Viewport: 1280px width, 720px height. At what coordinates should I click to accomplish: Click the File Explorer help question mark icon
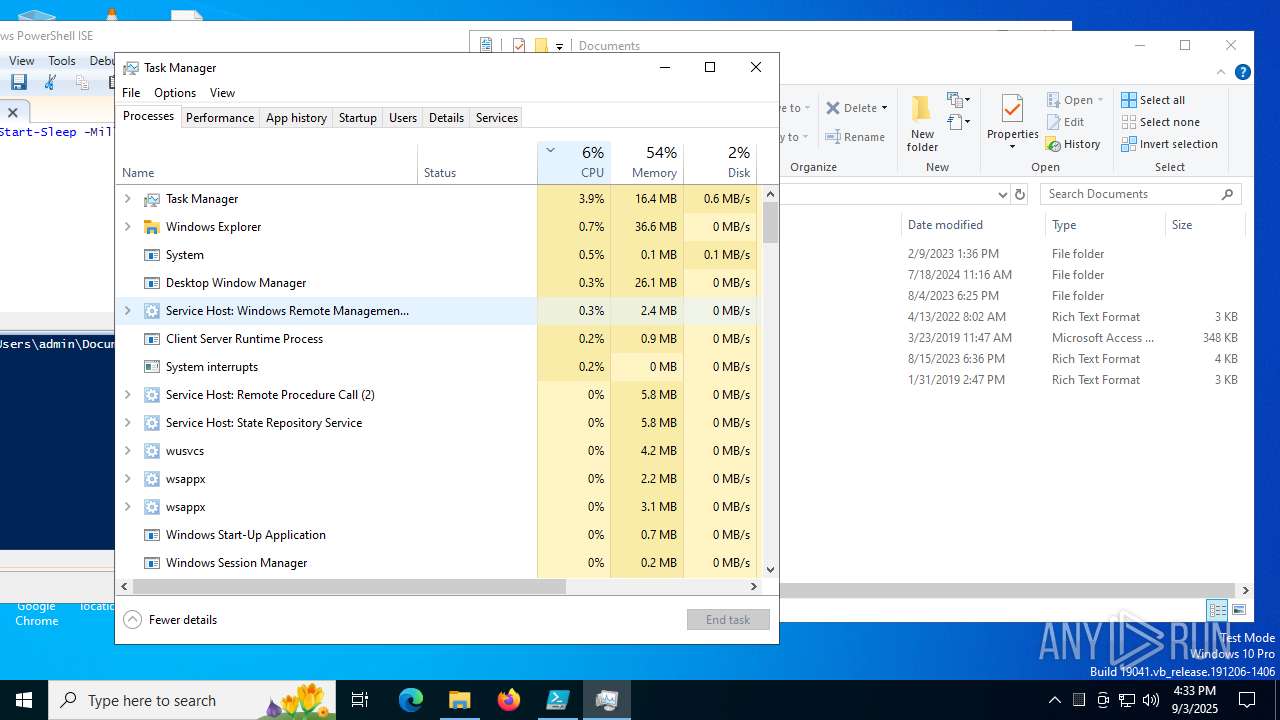(1242, 72)
